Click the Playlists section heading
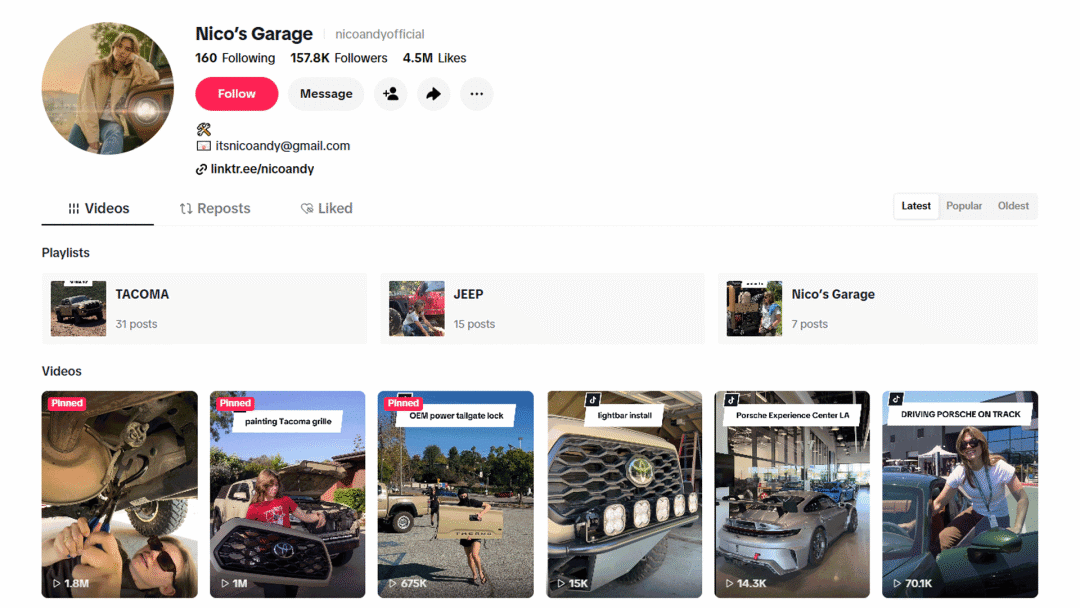 click(65, 253)
